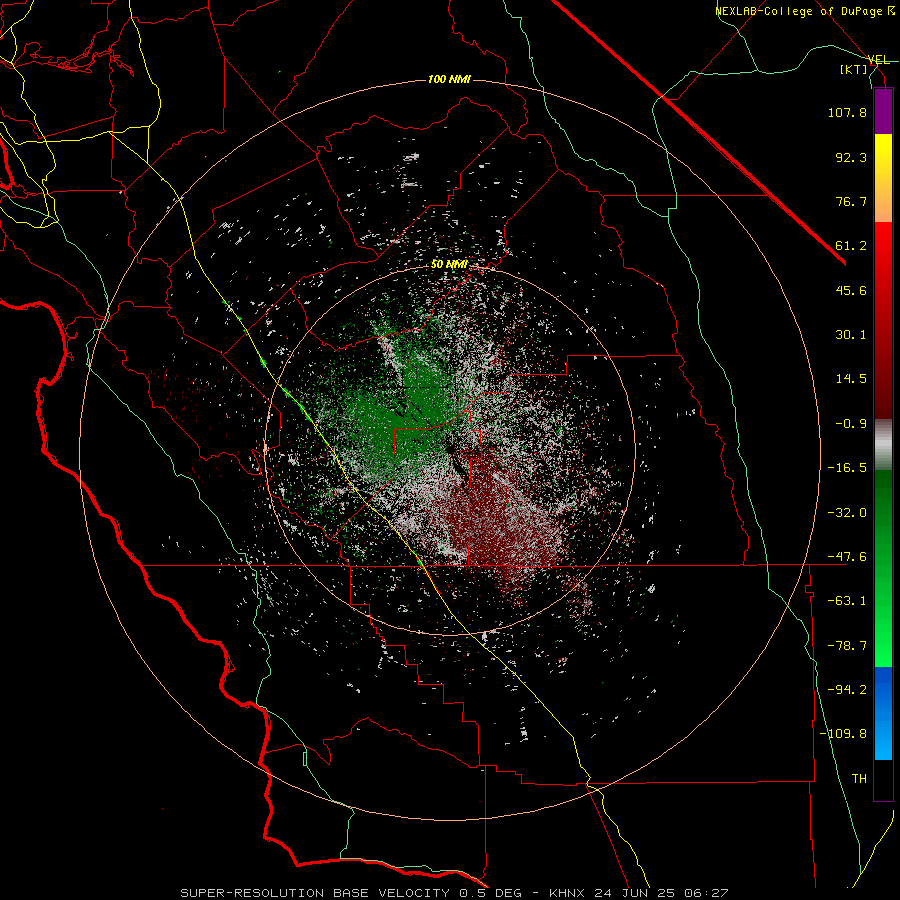Click the -0.9 legend value
900x900 pixels.
tap(851, 424)
